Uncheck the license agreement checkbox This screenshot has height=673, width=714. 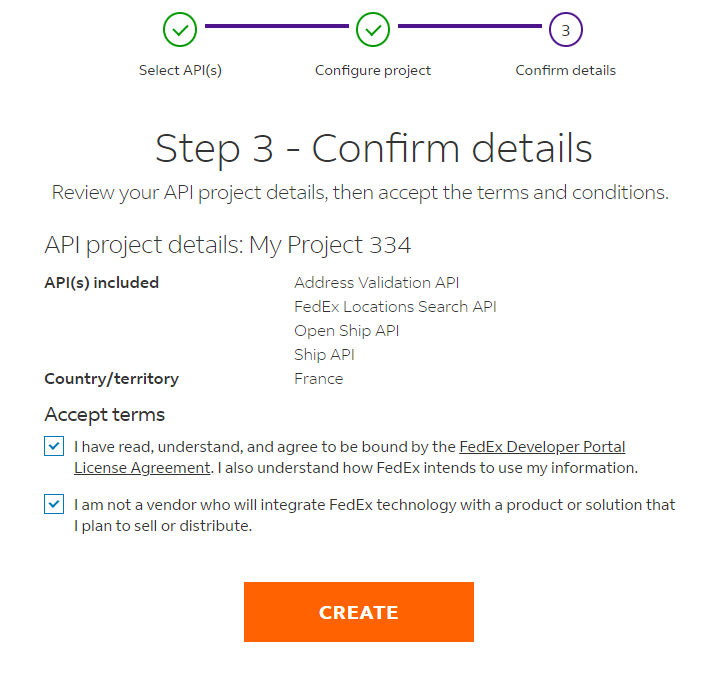tap(54, 446)
